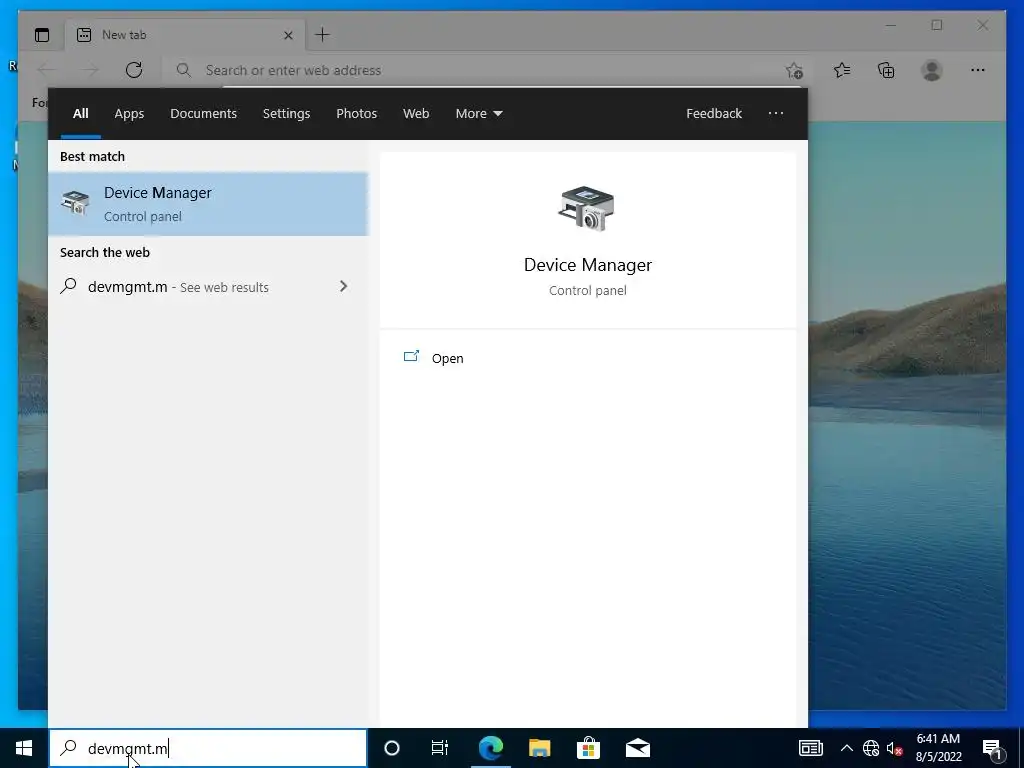Image resolution: width=1024 pixels, height=768 pixels.
Task: Switch to the Settings search tab
Action: coord(286,114)
